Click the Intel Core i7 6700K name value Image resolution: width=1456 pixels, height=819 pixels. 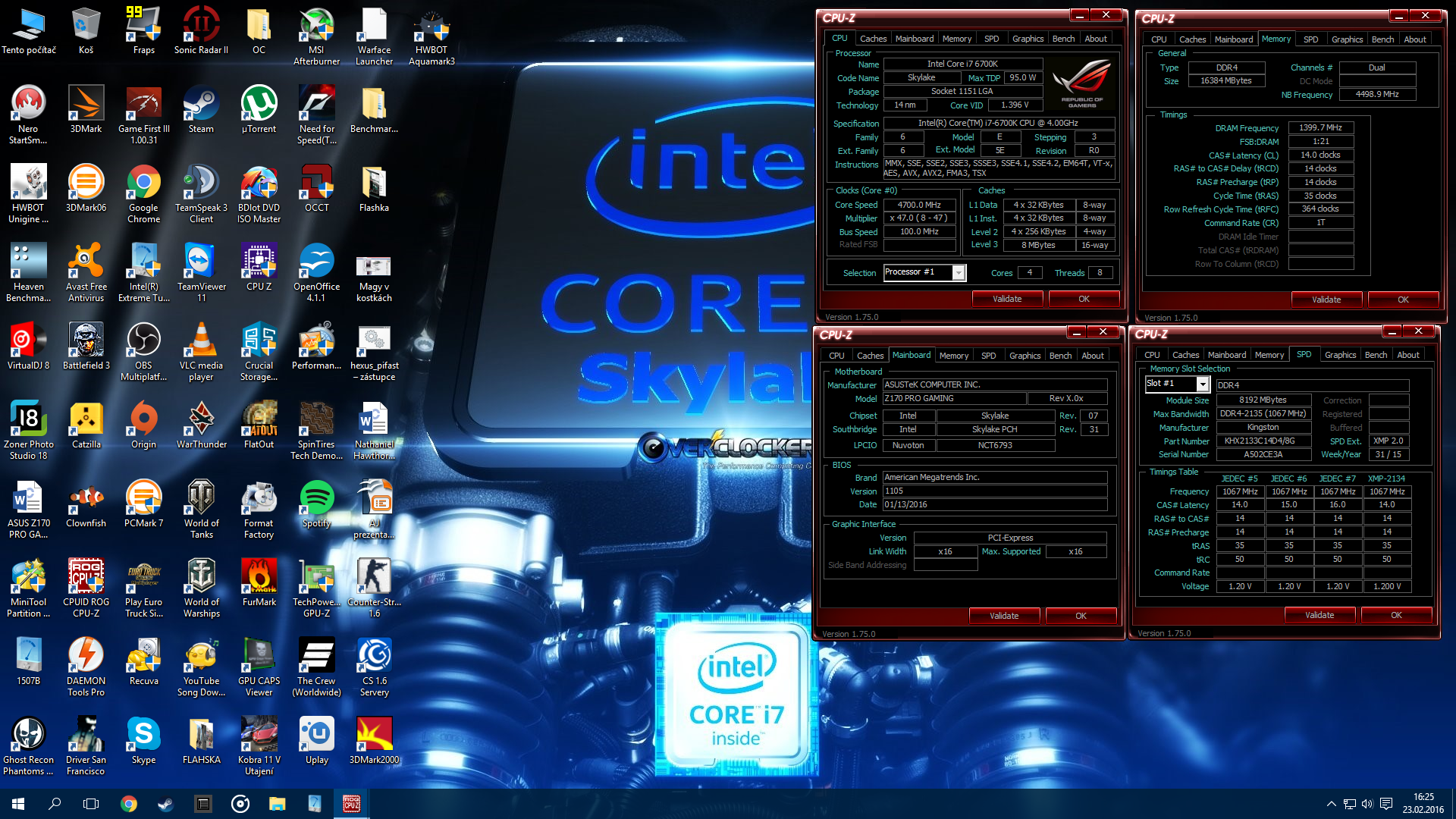(962, 64)
